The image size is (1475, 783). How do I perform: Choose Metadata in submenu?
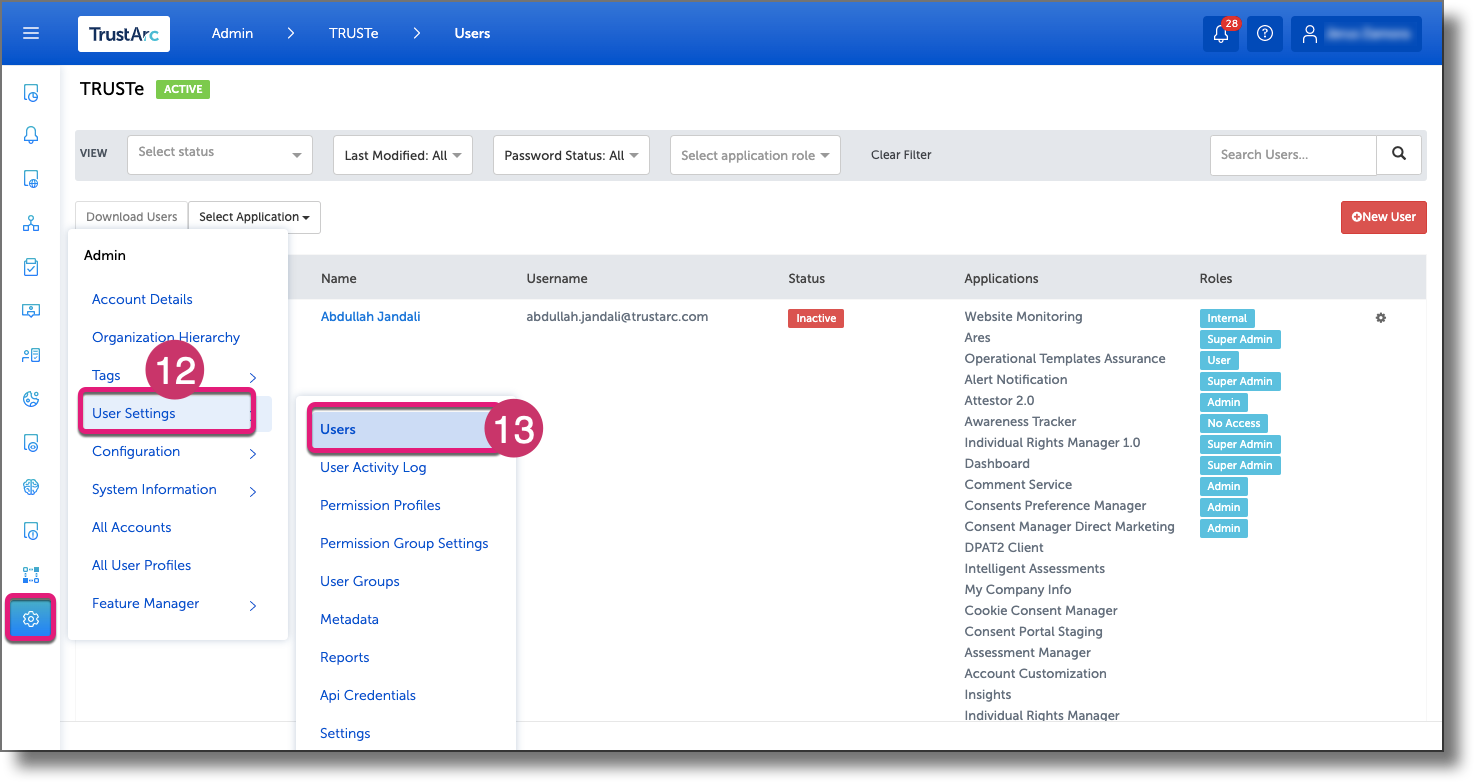(349, 619)
